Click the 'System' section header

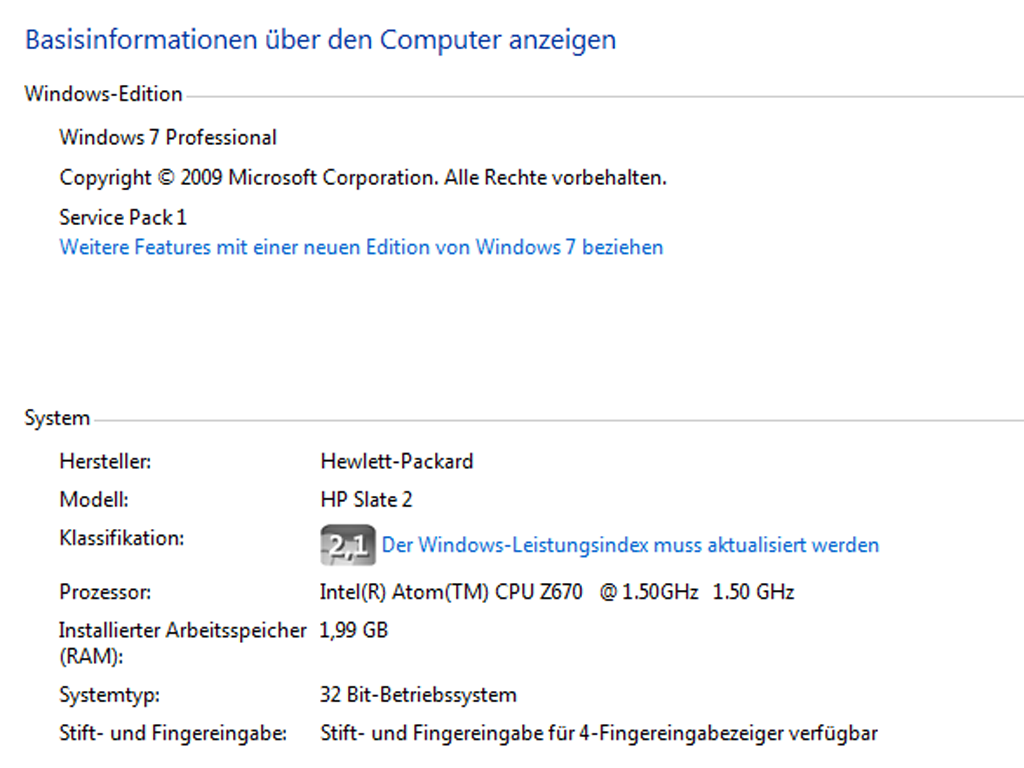point(57,418)
